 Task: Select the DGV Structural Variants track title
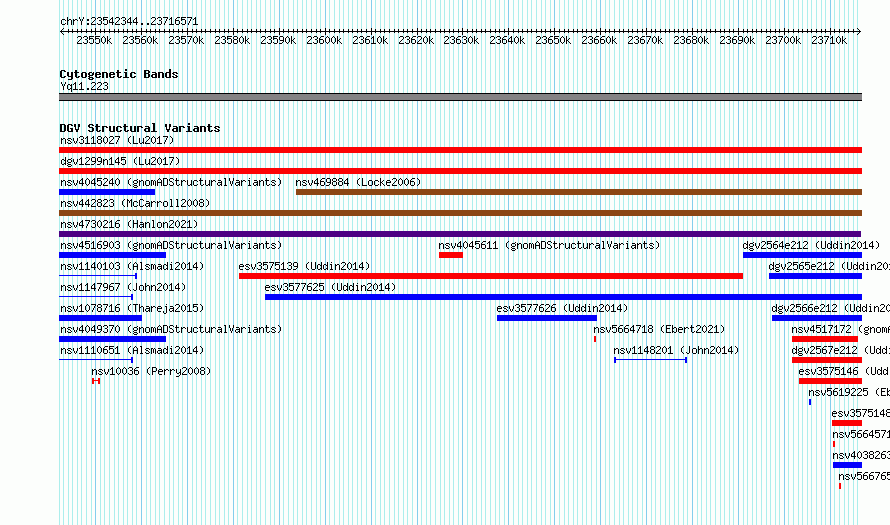pyautogui.click(x=140, y=128)
